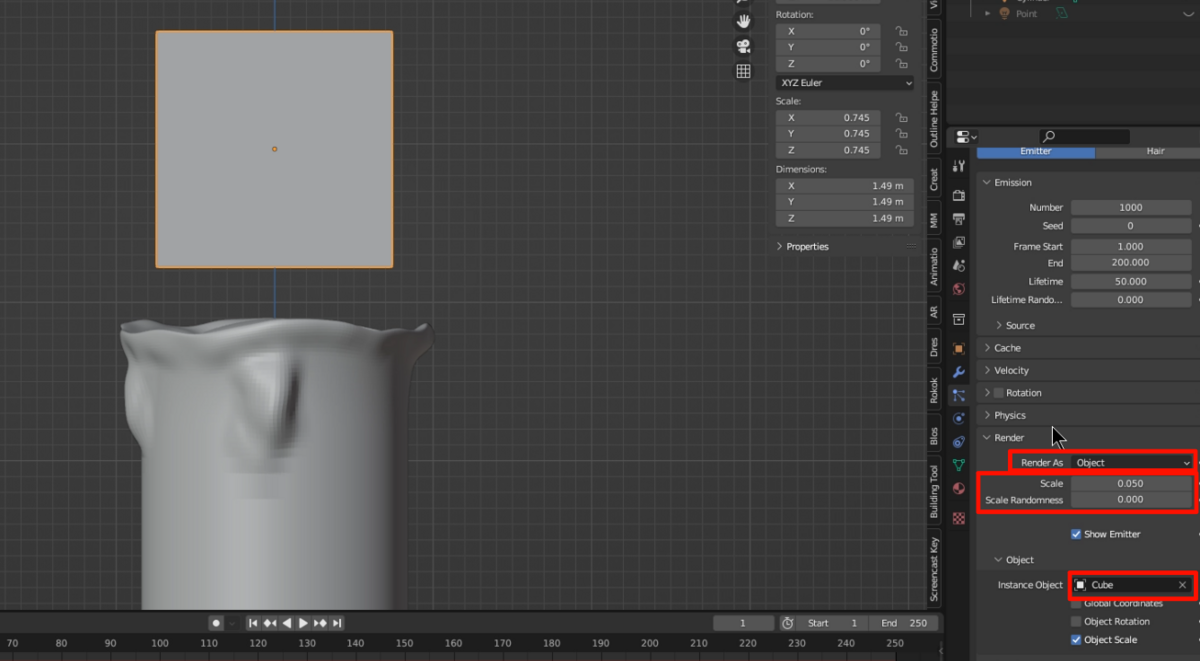
Task: Open the Output properties tab icon
Action: tap(959, 218)
